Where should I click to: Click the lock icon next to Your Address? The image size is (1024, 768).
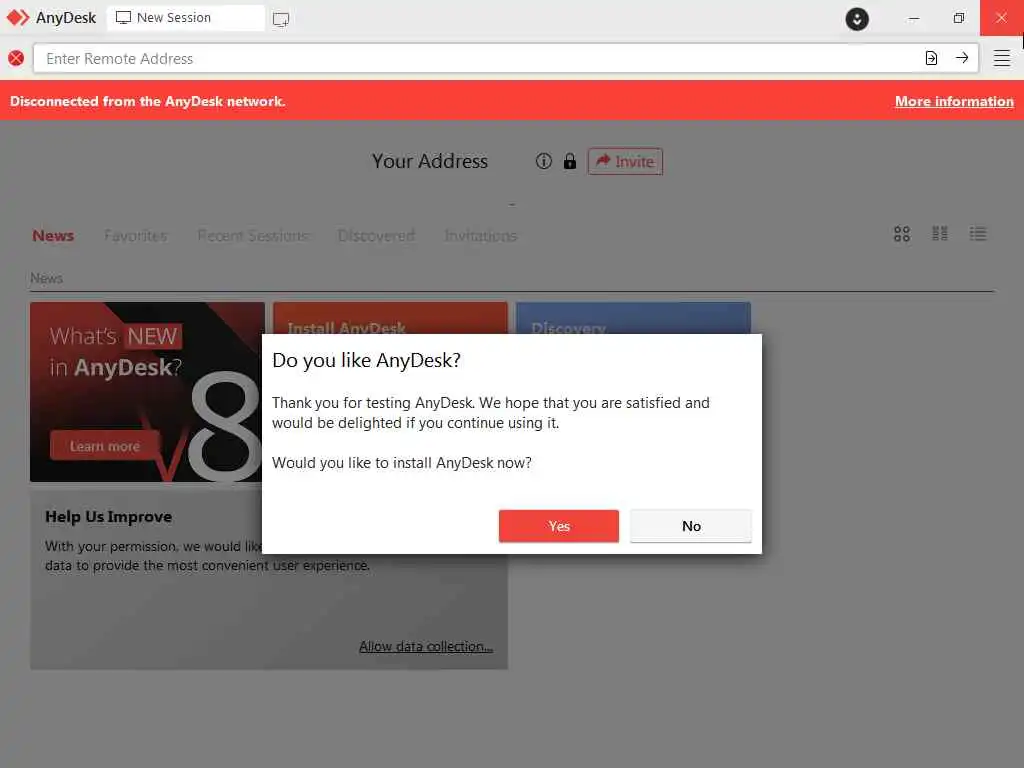[570, 161]
